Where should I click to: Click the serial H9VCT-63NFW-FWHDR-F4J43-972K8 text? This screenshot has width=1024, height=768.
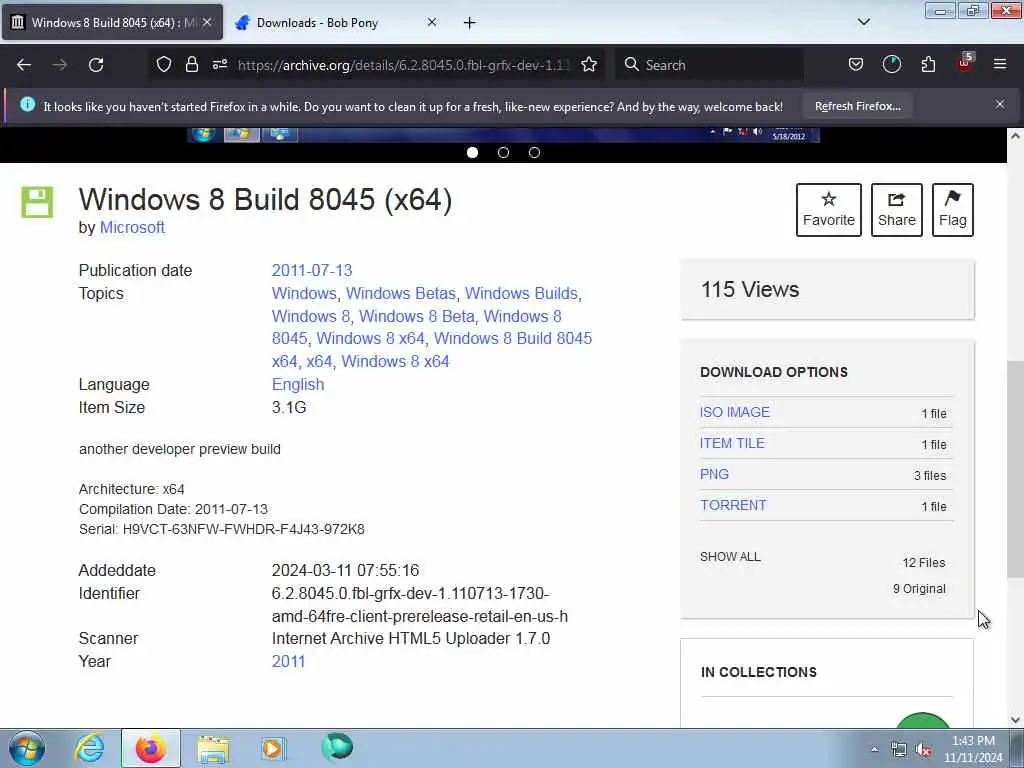click(244, 529)
